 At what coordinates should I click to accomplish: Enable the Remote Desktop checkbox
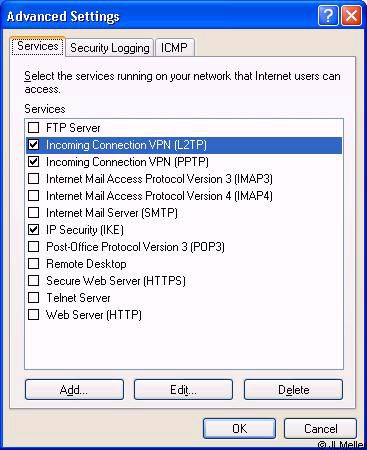point(34,264)
